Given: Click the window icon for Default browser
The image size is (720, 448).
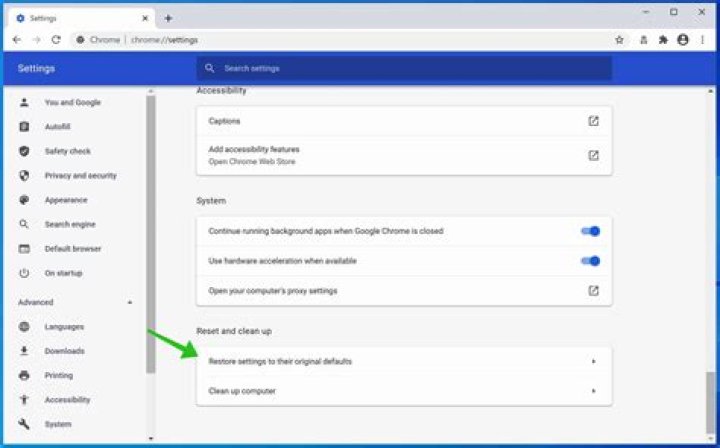Looking at the screenshot, I should (24, 249).
